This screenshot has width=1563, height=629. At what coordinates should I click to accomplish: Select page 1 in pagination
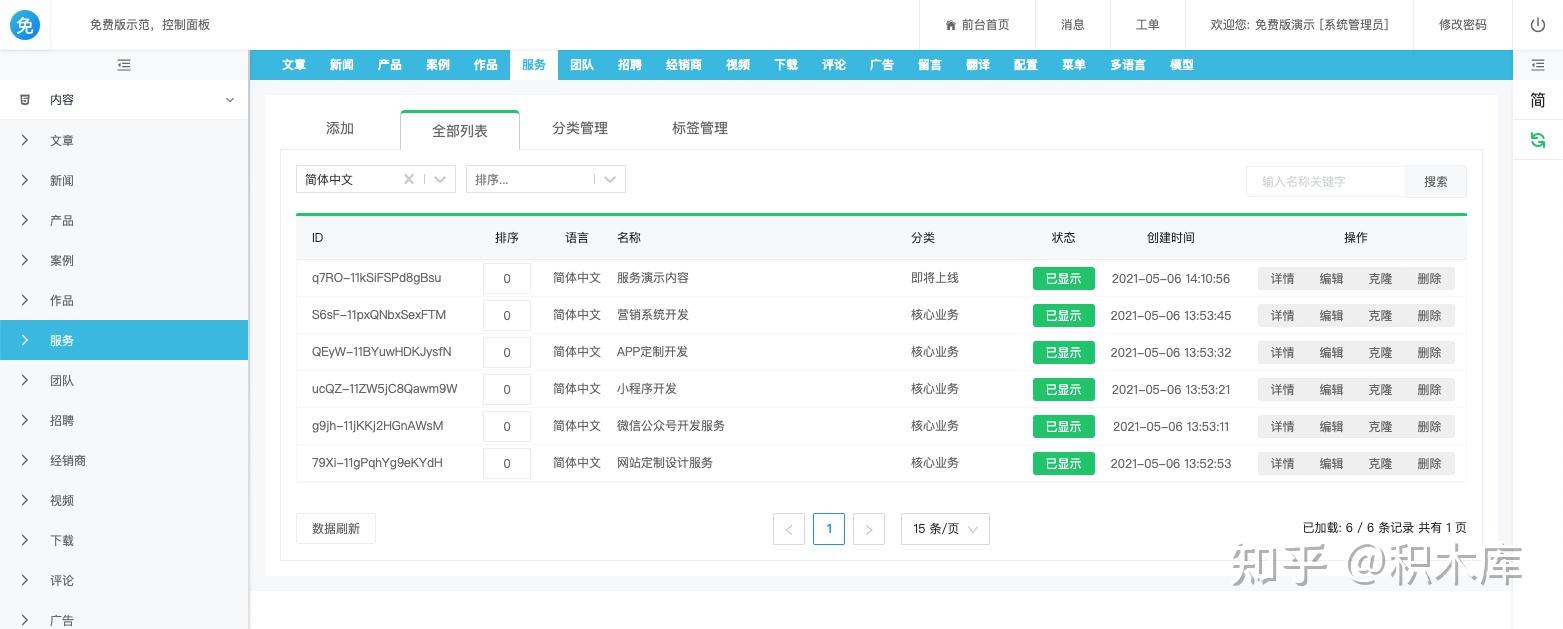click(x=829, y=529)
